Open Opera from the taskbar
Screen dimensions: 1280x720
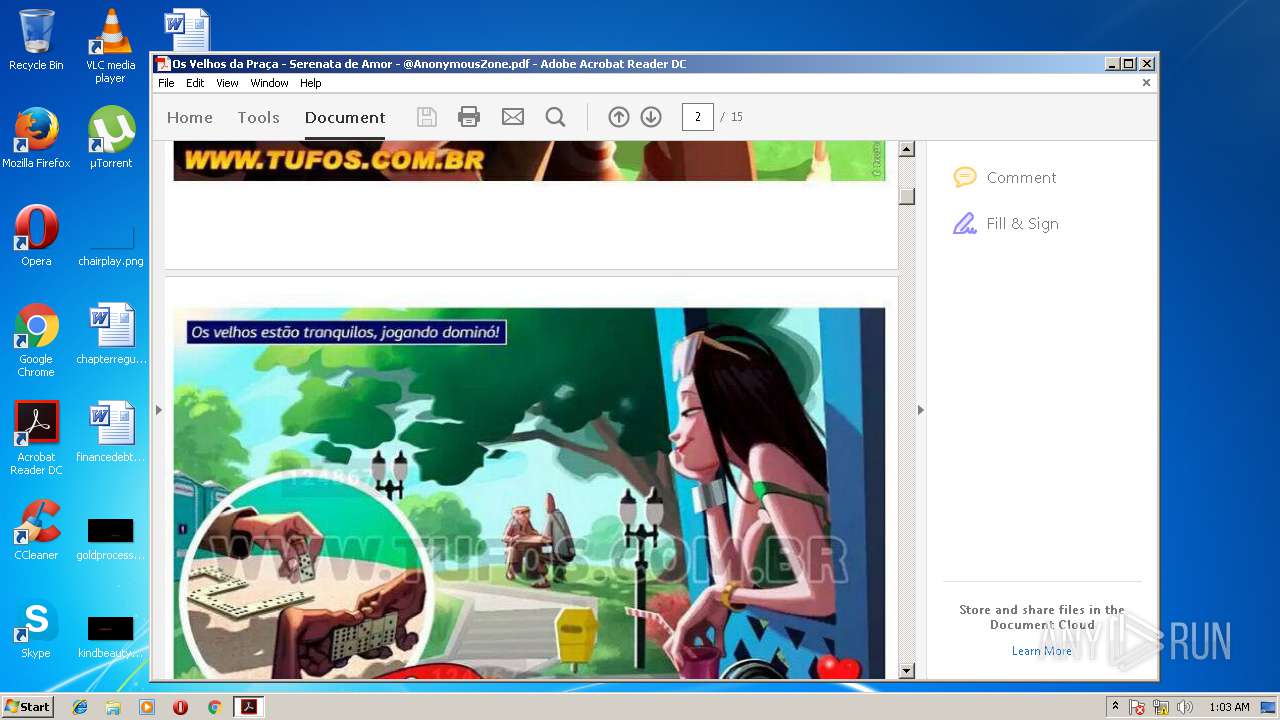(x=180, y=707)
